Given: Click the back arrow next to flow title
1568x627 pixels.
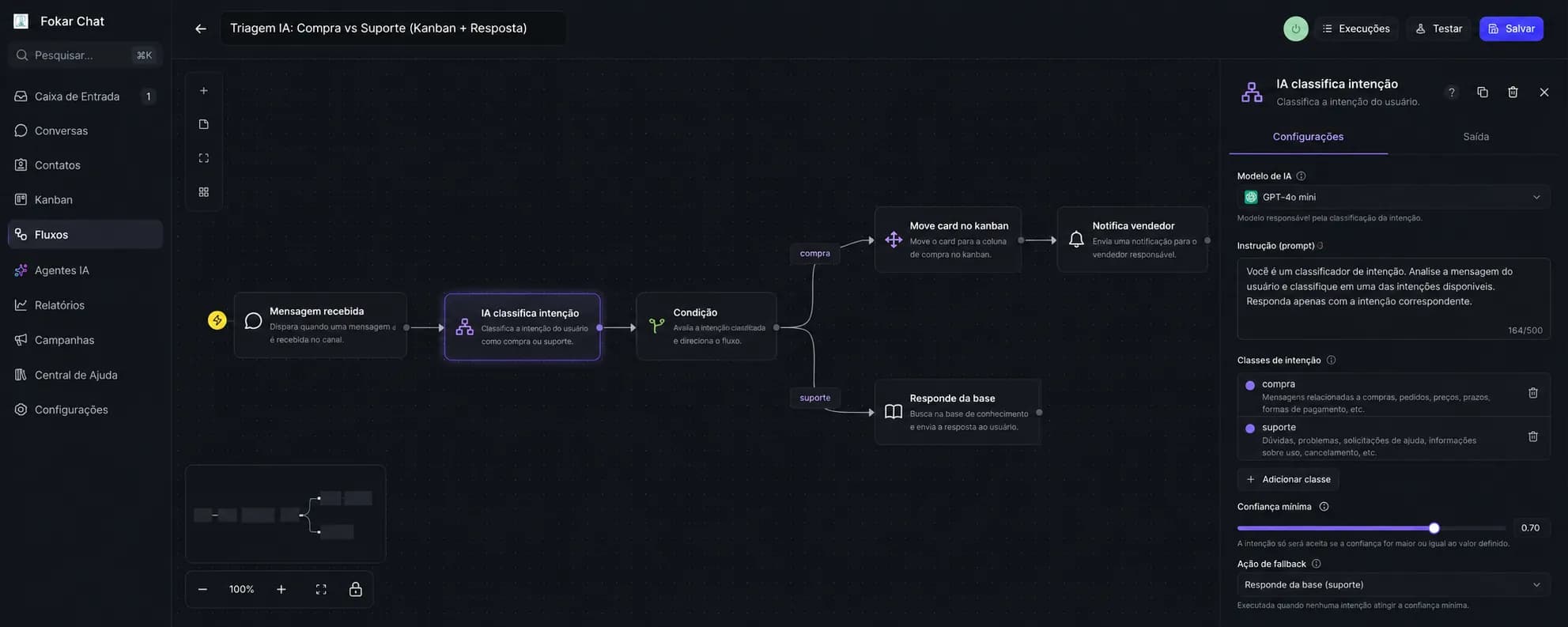Looking at the screenshot, I should [201, 28].
